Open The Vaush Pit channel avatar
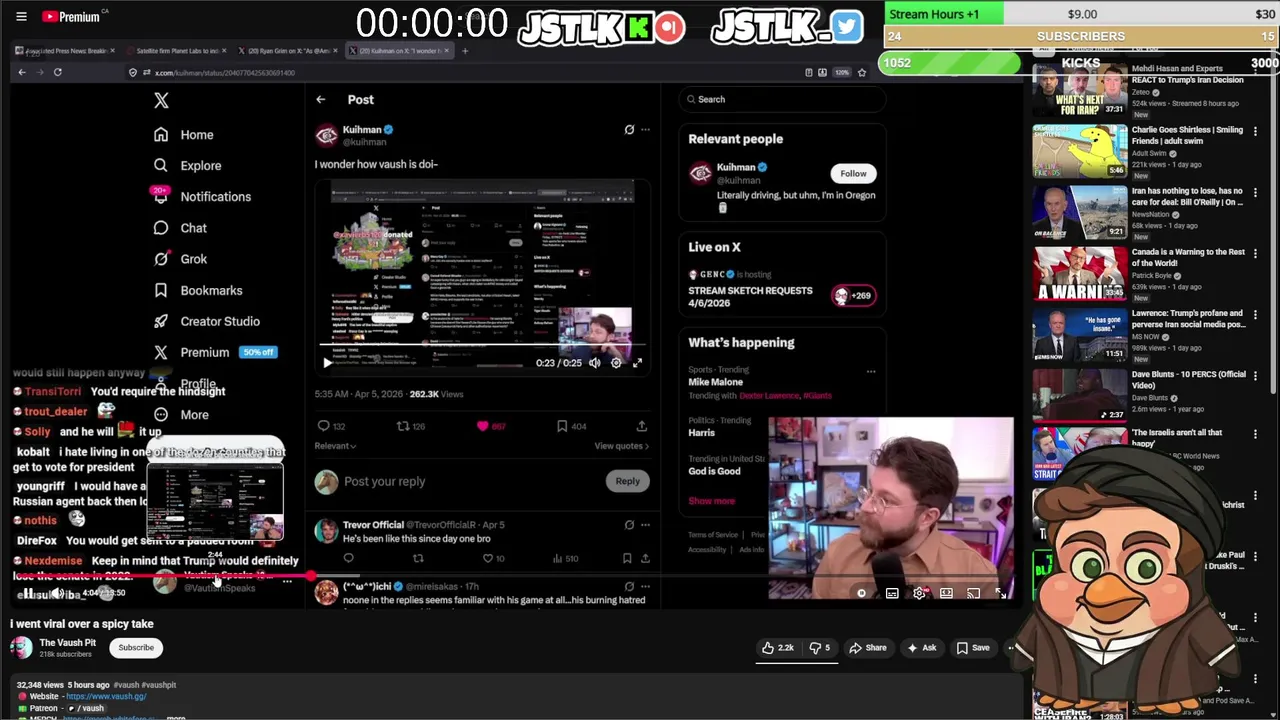The image size is (1280, 720). click(21, 647)
